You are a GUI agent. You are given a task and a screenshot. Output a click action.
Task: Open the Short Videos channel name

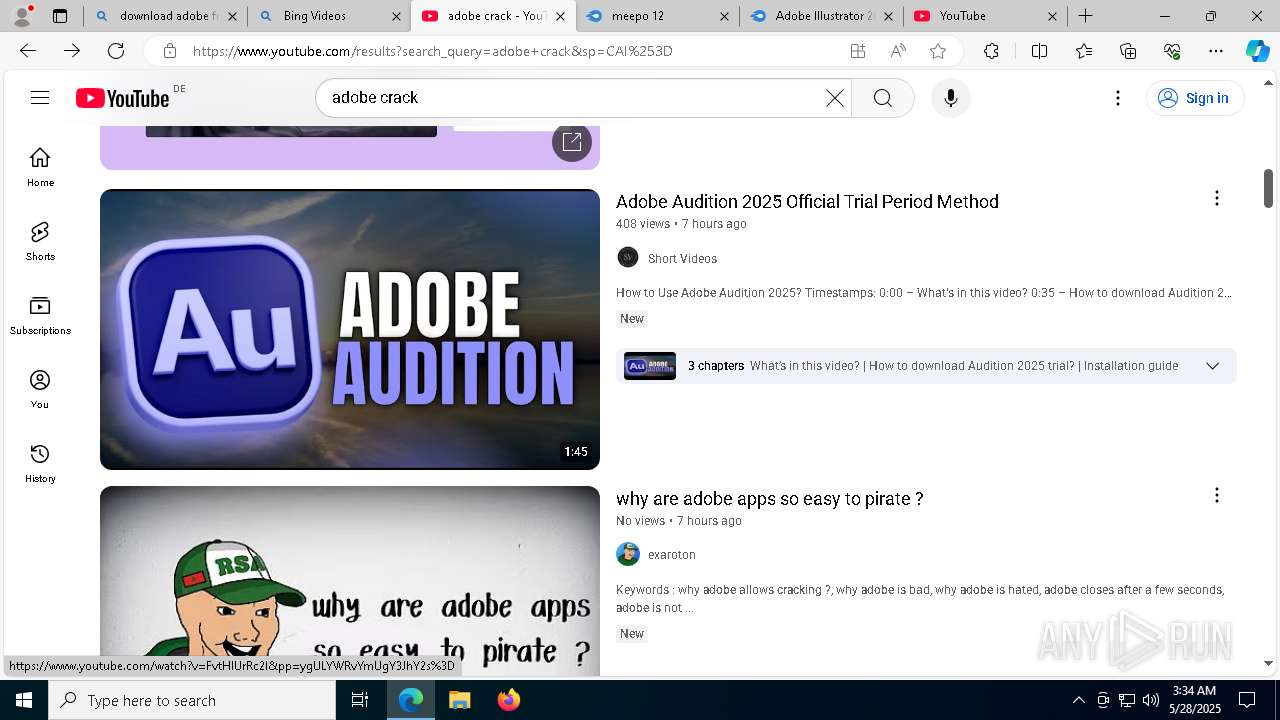pos(682,259)
